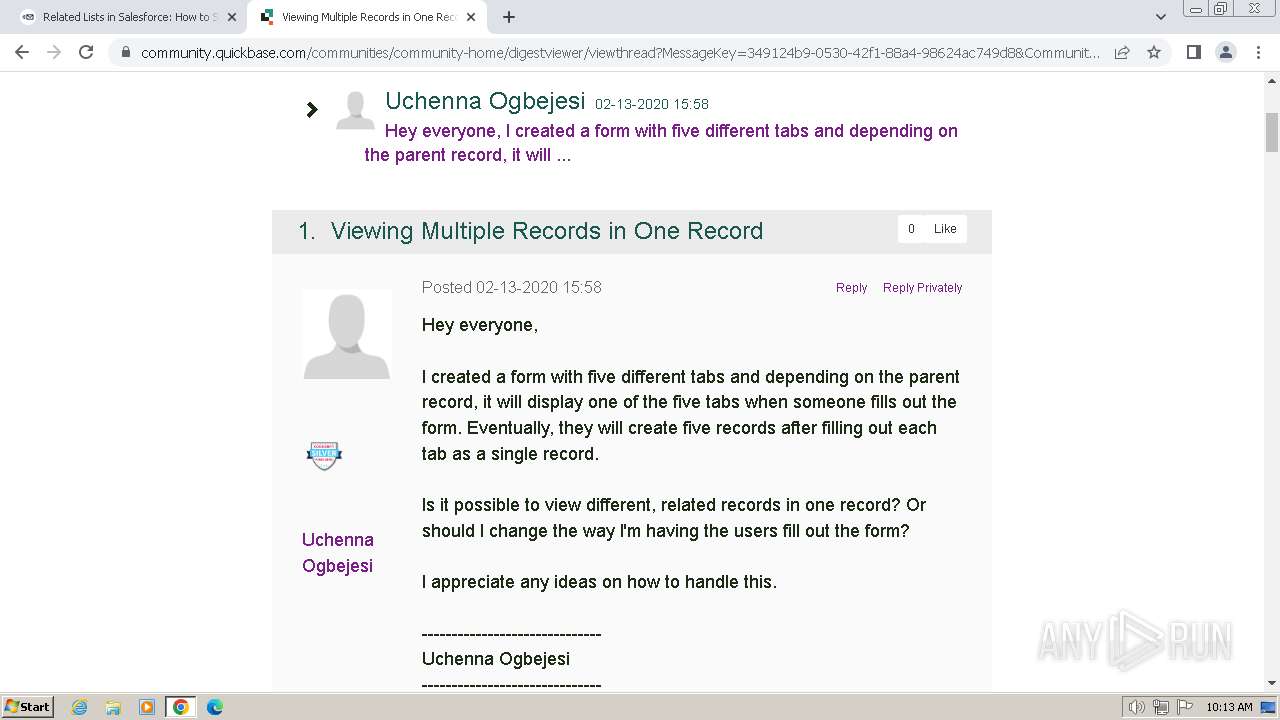Open the purple message preview link
Image resolution: width=1280 pixels, height=720 pixels.
(661, 143)
